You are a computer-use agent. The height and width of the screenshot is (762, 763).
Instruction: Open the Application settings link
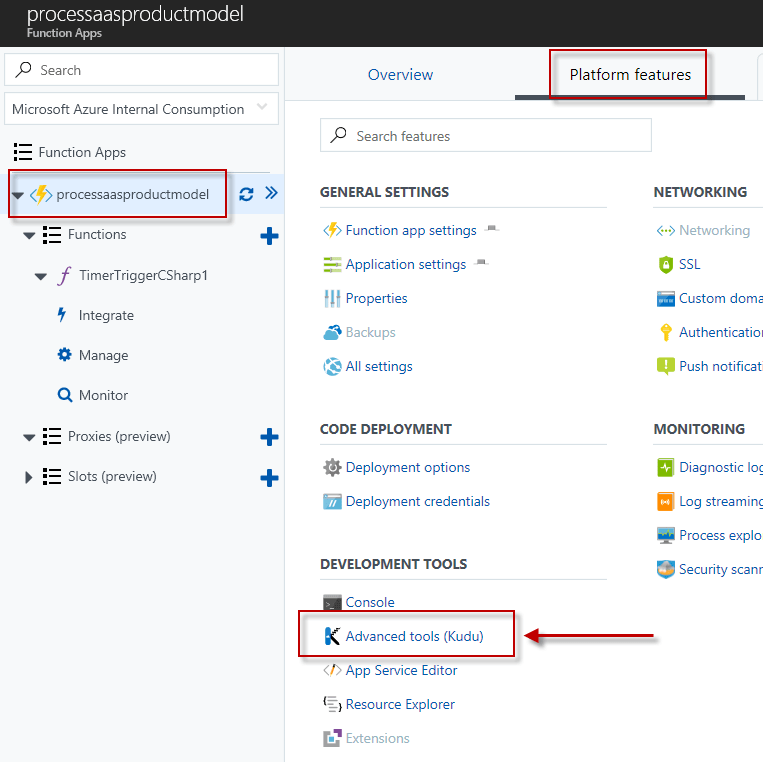click(406, 264)
